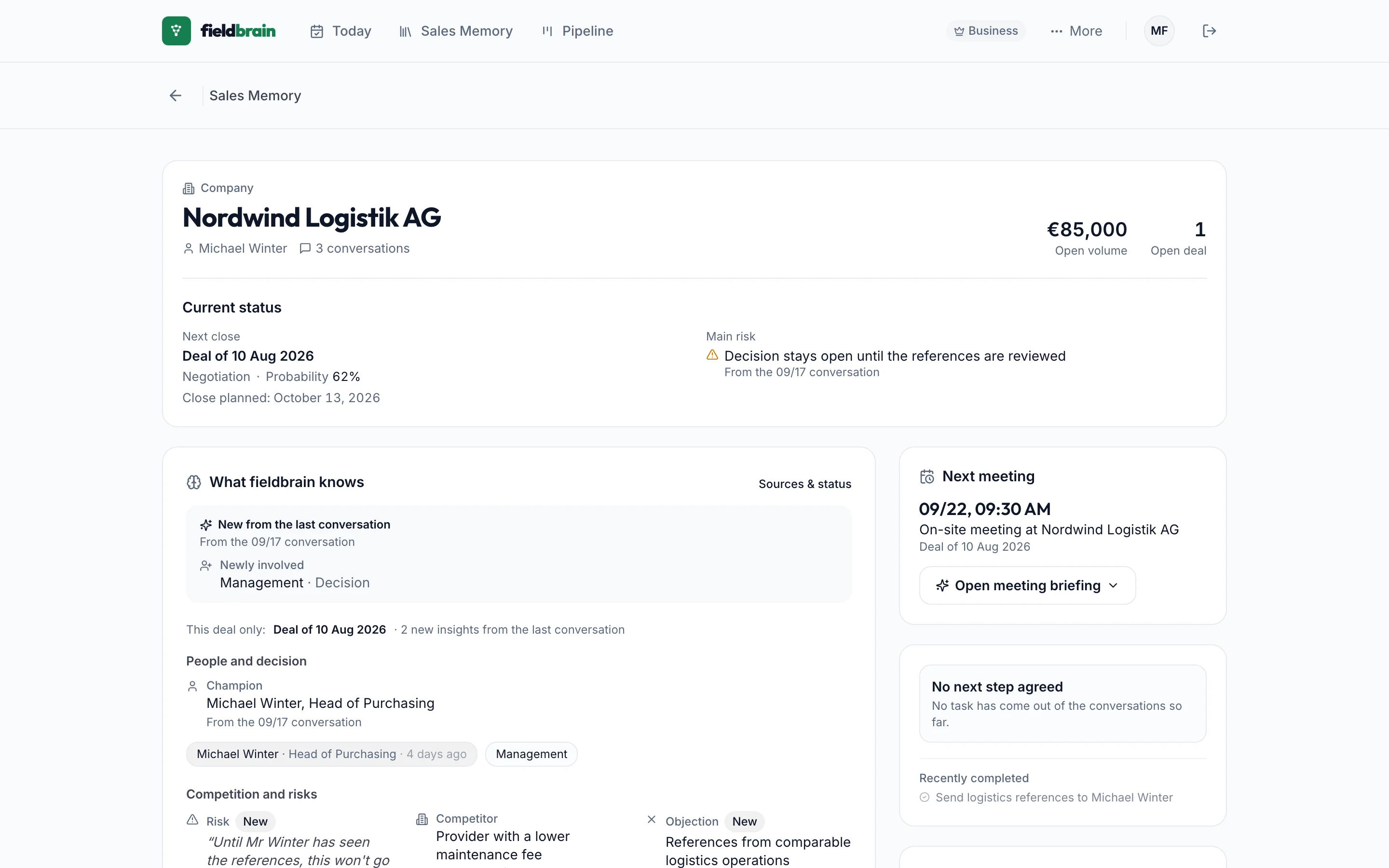Click Send logistics references to Michael Winter
Image resolution: width=1389 pixels, height=868 pixels.
(x=1054, y=798)
